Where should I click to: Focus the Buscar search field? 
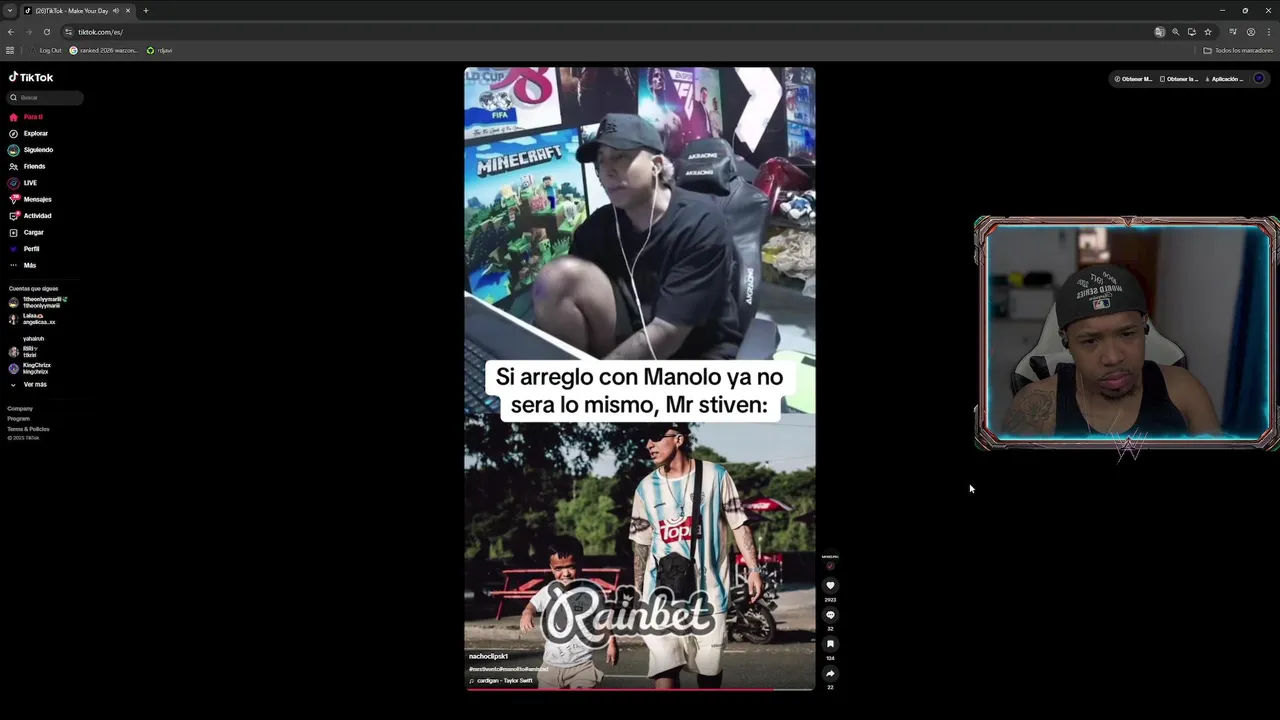(x=46, y=97)
